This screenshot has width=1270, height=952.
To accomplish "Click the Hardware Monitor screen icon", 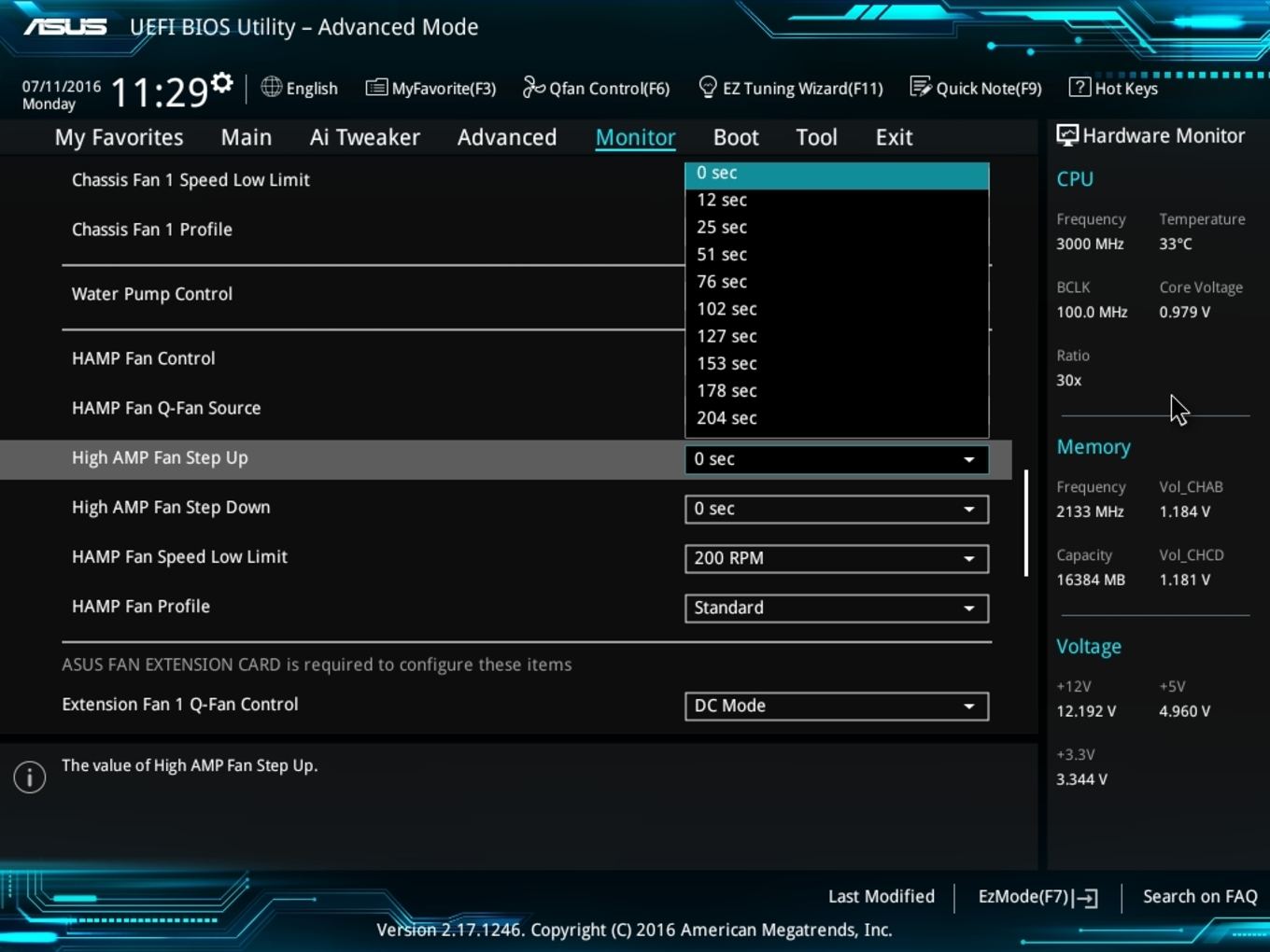I will click(1066, 135).
